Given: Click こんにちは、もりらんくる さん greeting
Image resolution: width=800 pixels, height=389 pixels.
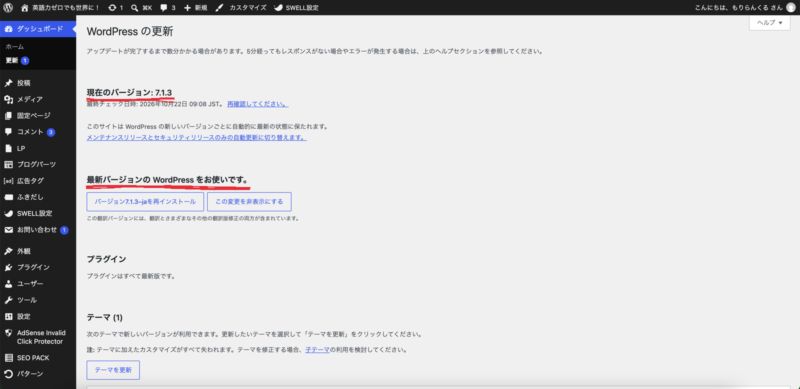Looking at the screenshot, I should tap(739, 8).
